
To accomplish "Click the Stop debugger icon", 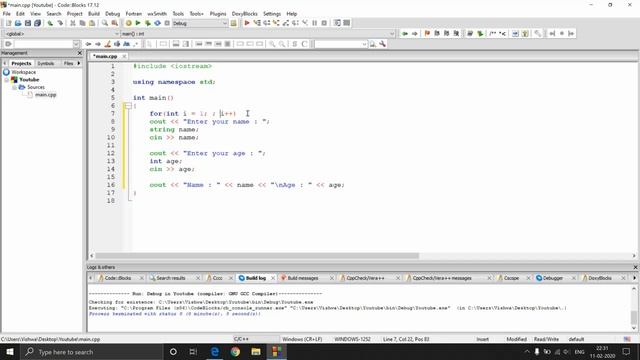I will pyautogui.click(x=324, y=23).
